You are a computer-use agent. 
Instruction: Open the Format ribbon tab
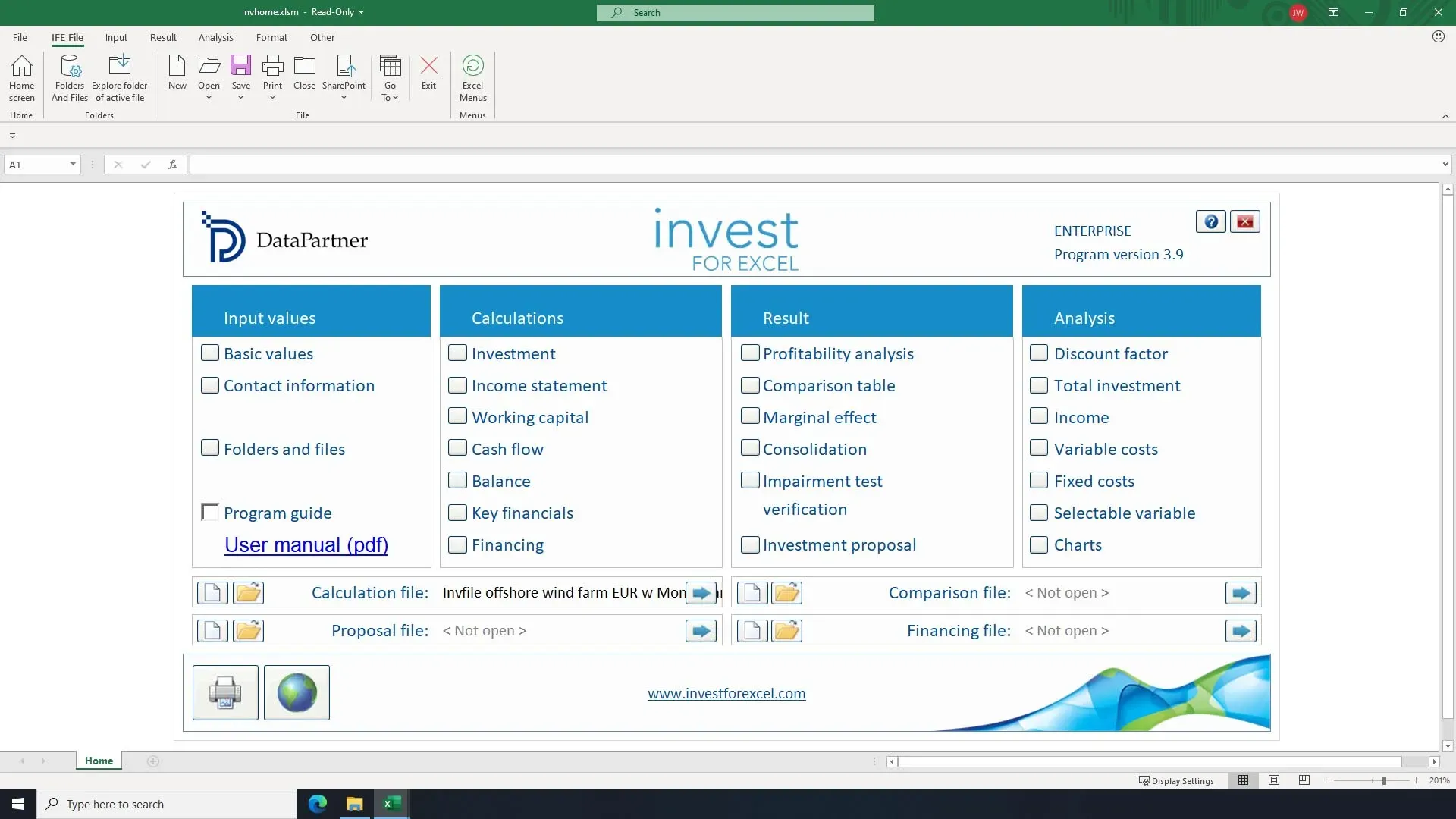pyautogui.click(x=271, y=37)
